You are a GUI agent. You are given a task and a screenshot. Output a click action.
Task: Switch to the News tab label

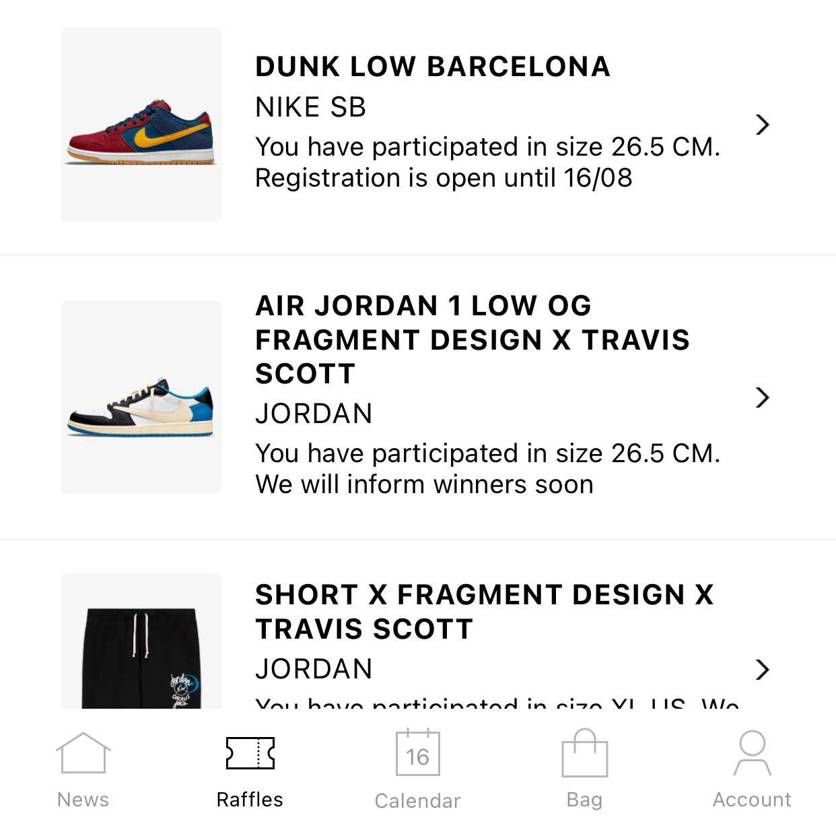(83, 800)
